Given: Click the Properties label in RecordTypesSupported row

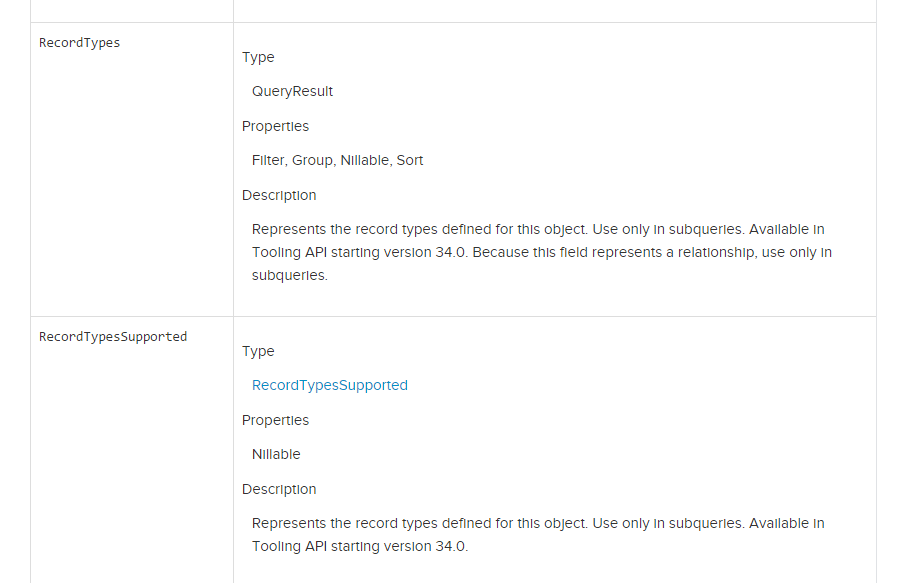Looking at the screenshot, I should click(x=275, y=420).
